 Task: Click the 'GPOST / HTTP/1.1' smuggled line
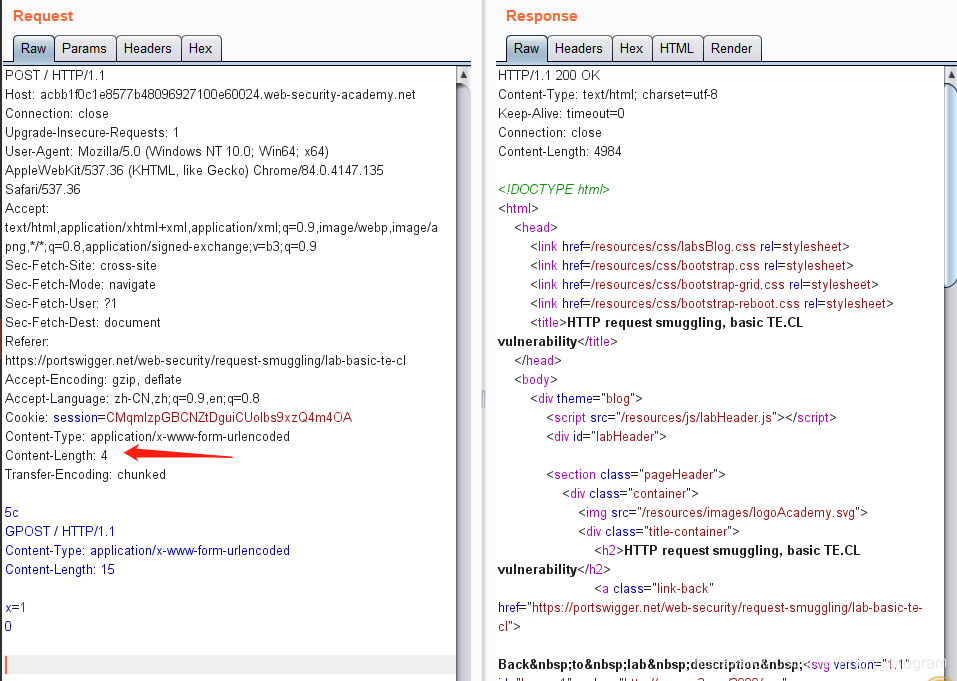pyautogui.click(x=60, y=531)
